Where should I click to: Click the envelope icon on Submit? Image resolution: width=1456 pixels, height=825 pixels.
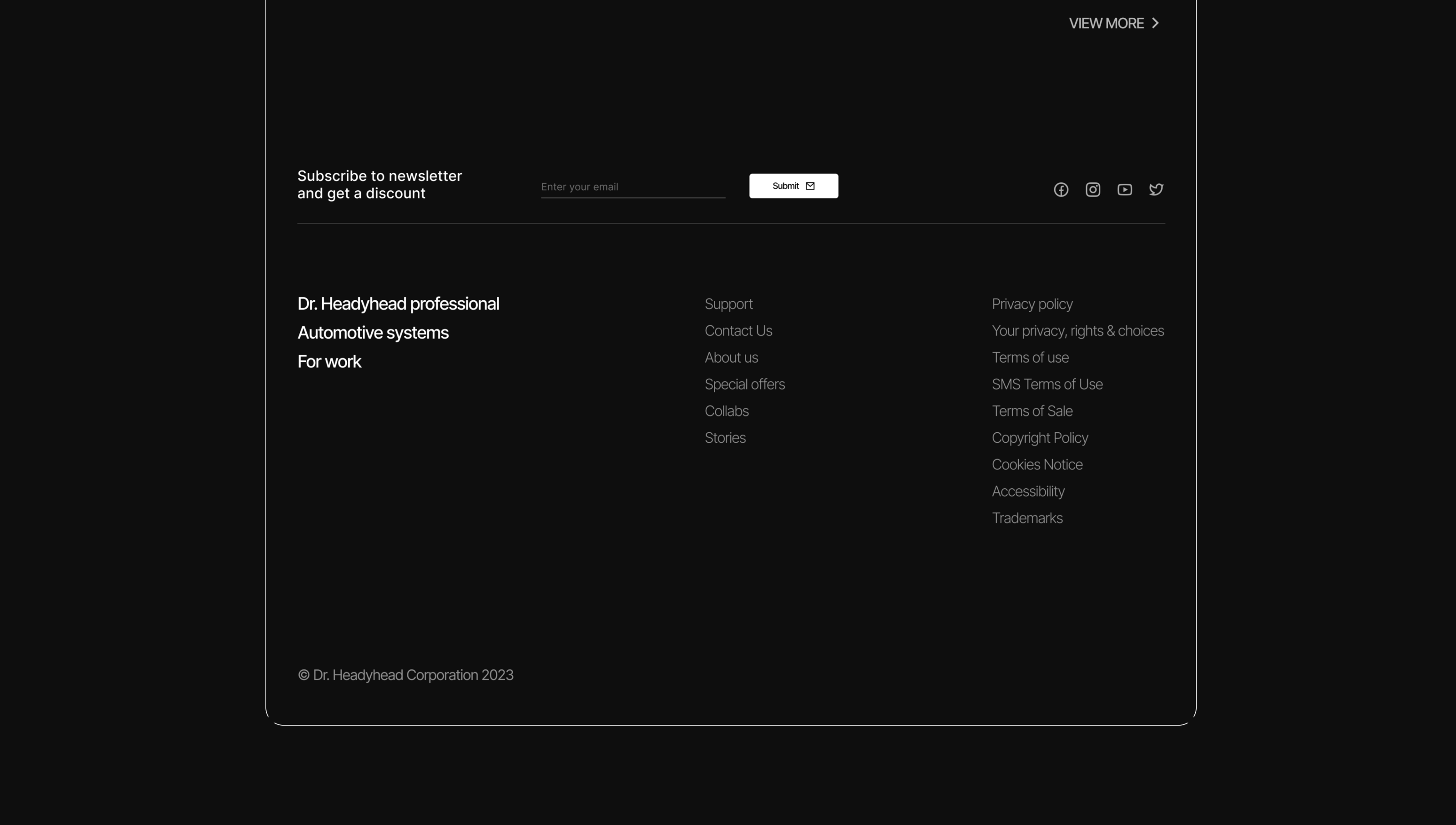click(810, 186)
